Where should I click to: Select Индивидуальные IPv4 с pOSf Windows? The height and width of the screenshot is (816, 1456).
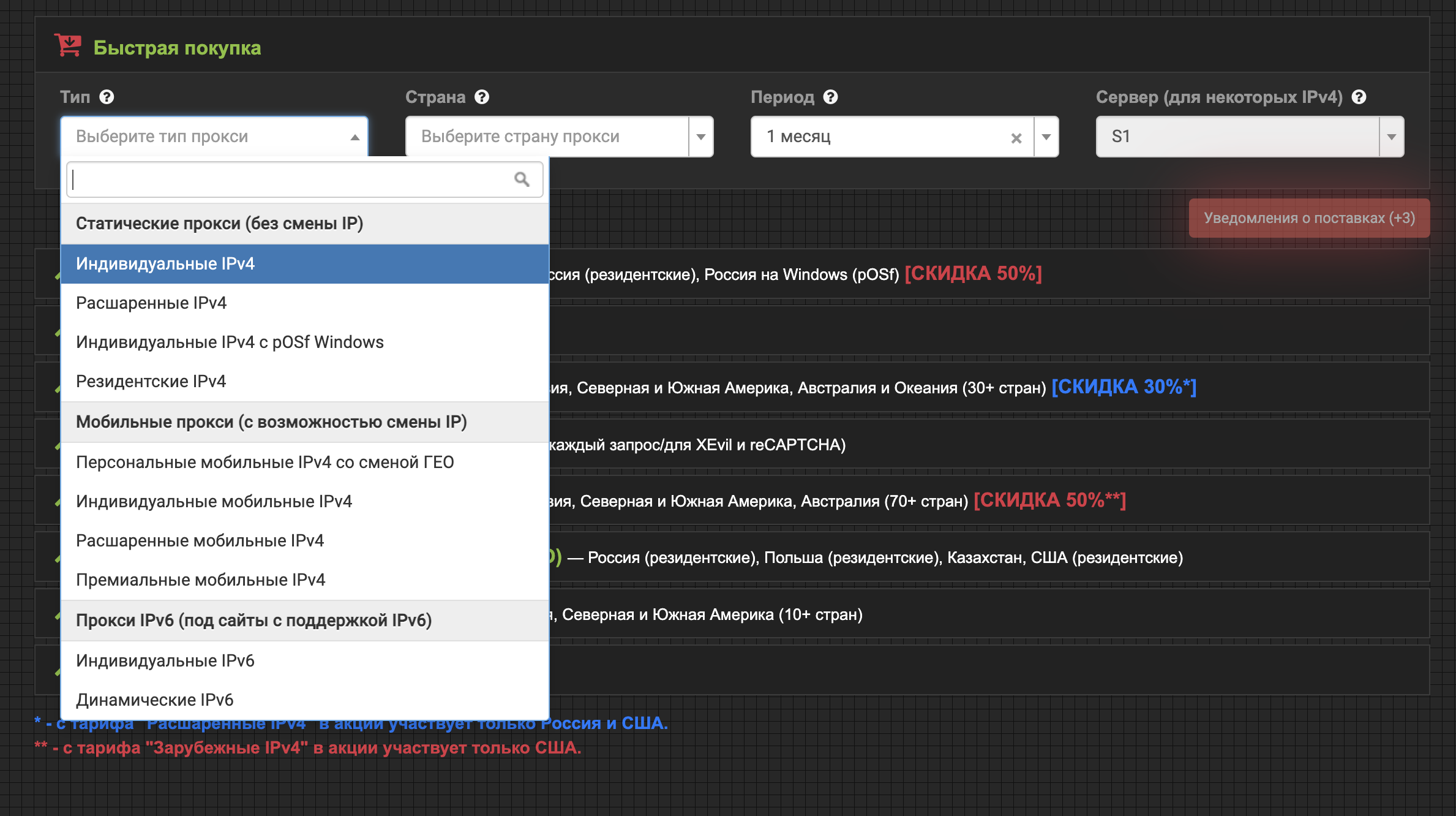(230, 342)
